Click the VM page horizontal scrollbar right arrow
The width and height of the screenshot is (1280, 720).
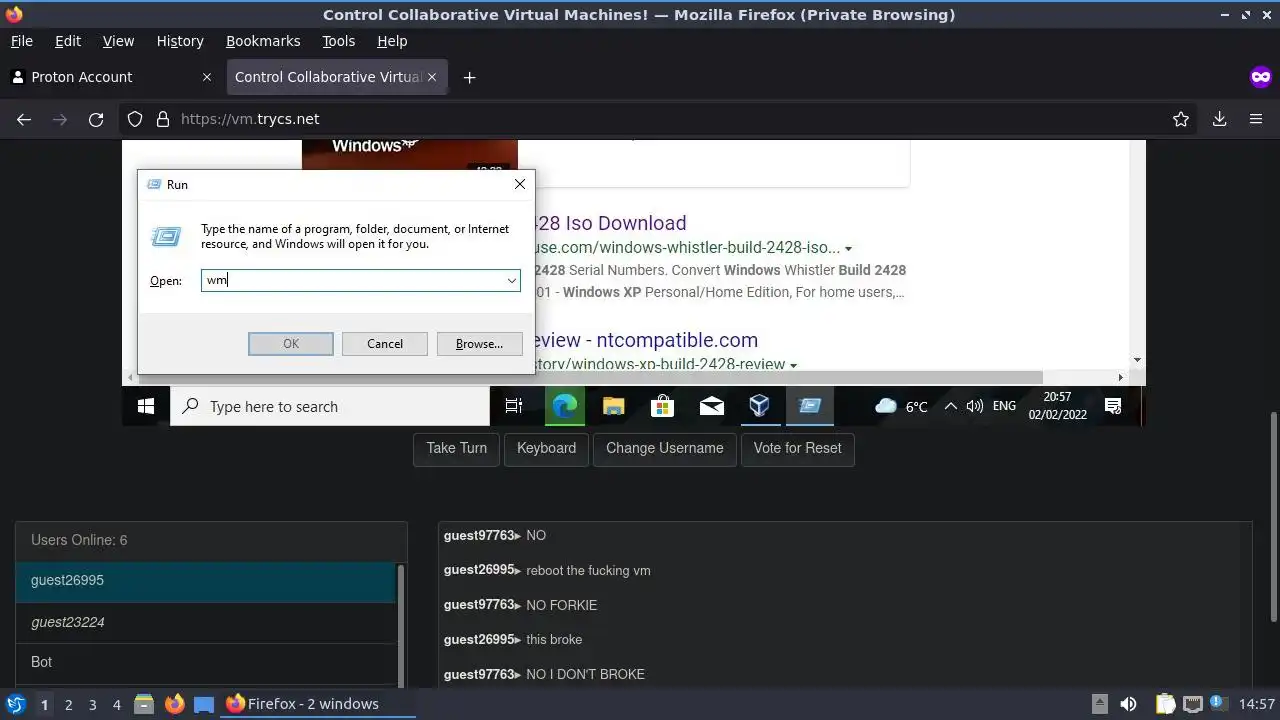point(1120,377)
